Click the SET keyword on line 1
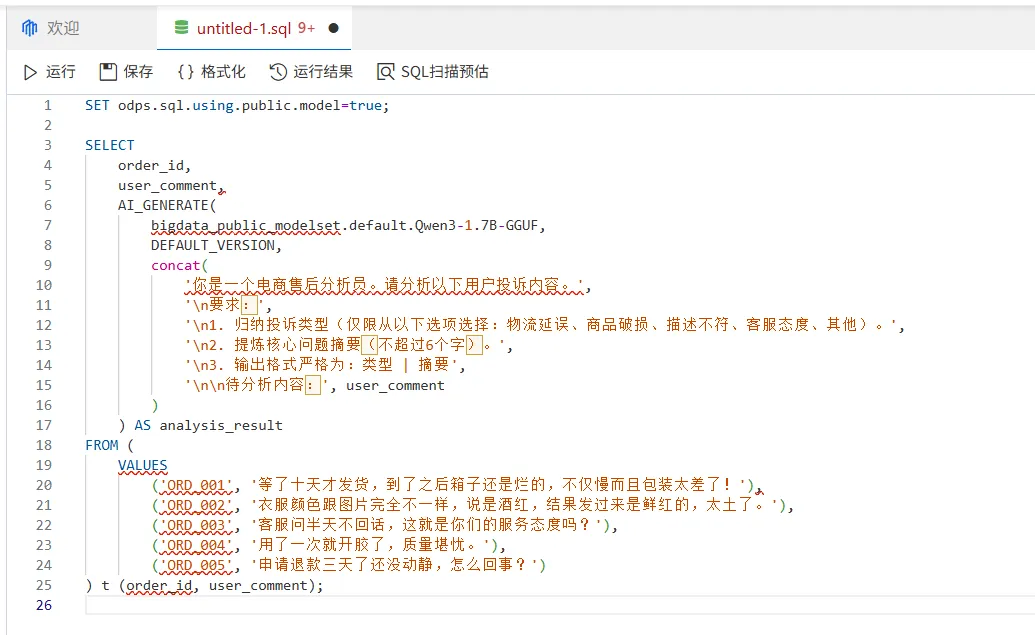Image resolution: width=1035 pixels, height=635 pixels. coord(97,105)
